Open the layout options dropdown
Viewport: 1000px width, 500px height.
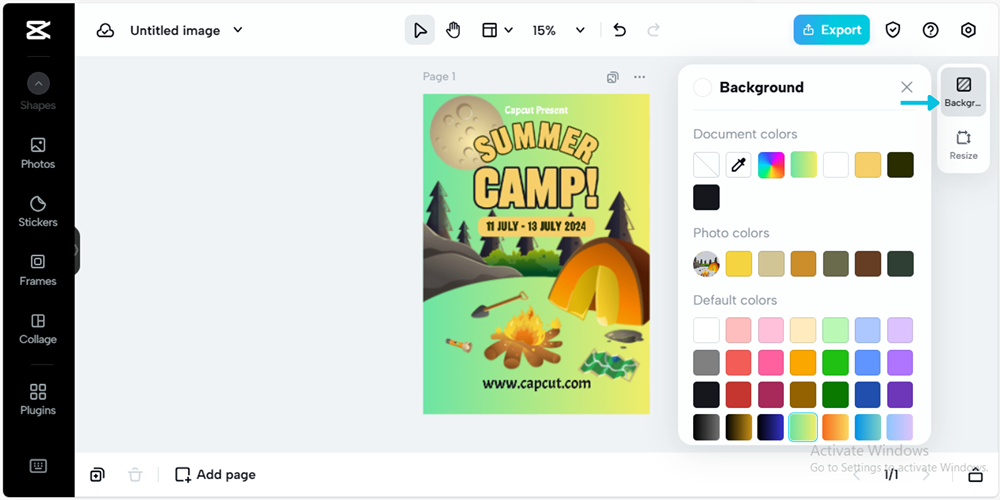coord(497,30)
